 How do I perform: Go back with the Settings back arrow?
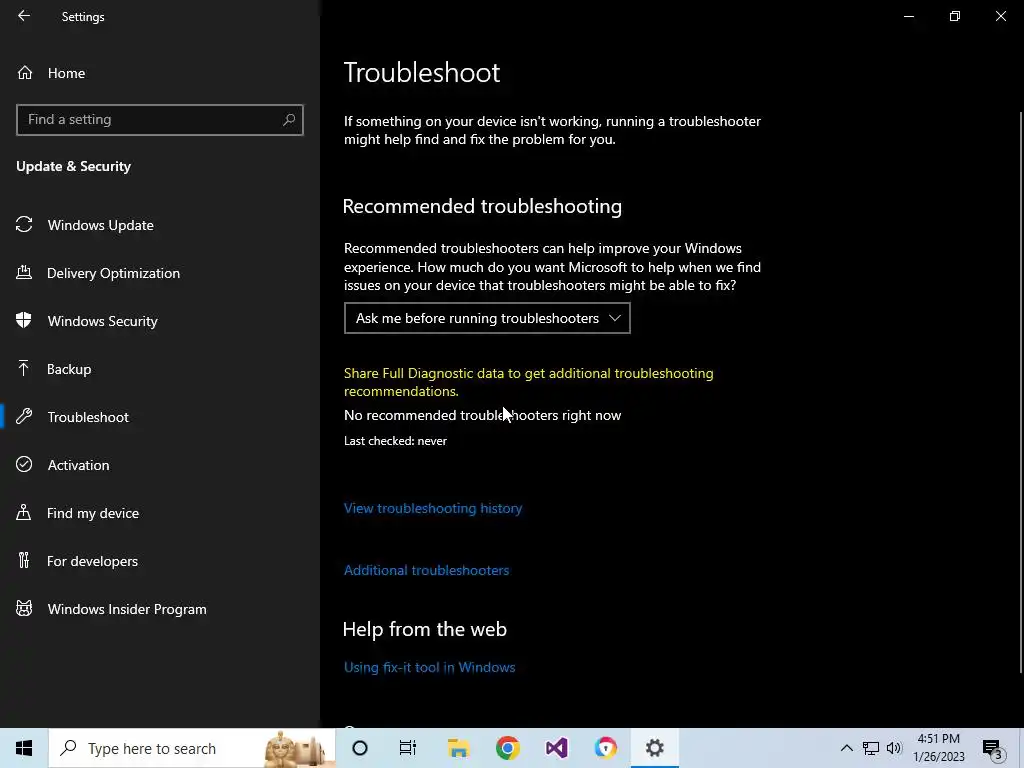[x=24, y=16]
